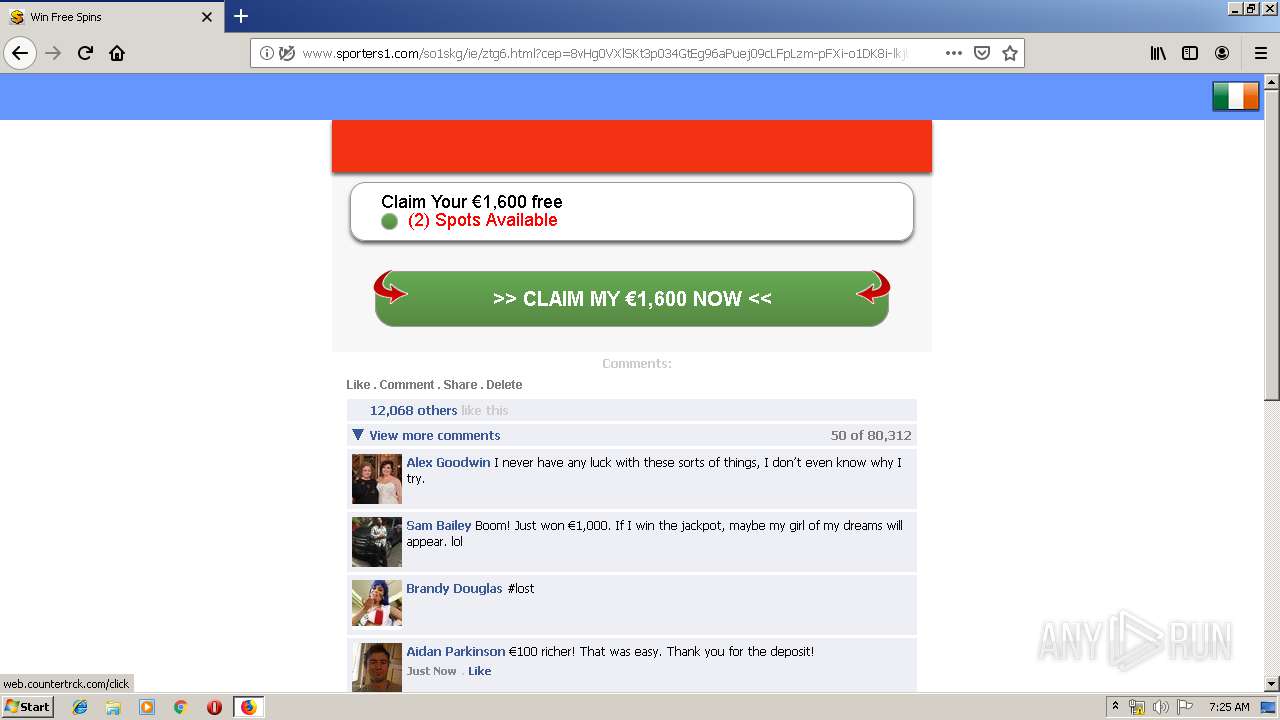
Task: Open the Library bookshelf icon
Action: [1158, 53]
